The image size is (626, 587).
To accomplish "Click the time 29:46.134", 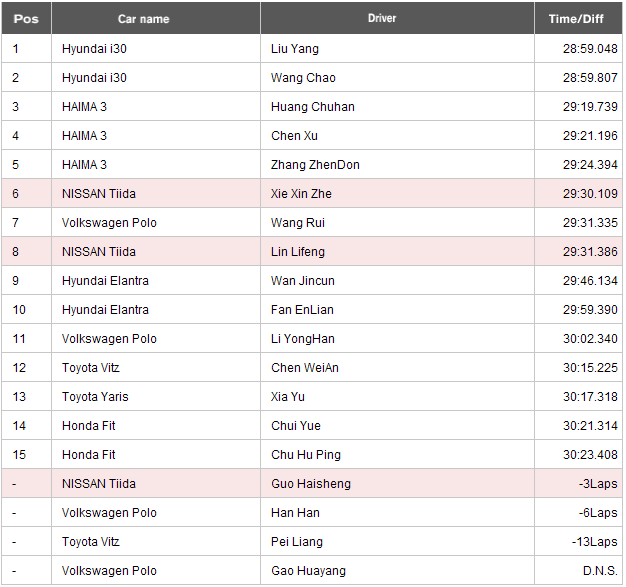I will click(x=590, y=281).
